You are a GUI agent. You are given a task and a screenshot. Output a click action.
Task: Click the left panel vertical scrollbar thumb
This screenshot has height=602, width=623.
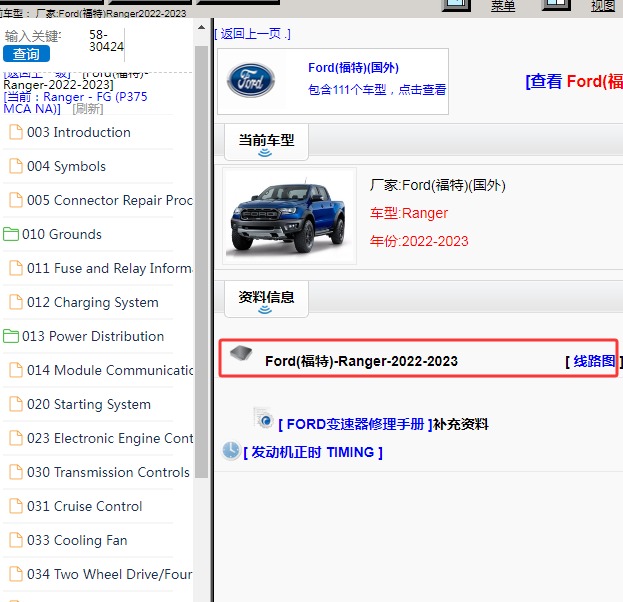pos(201,262)
